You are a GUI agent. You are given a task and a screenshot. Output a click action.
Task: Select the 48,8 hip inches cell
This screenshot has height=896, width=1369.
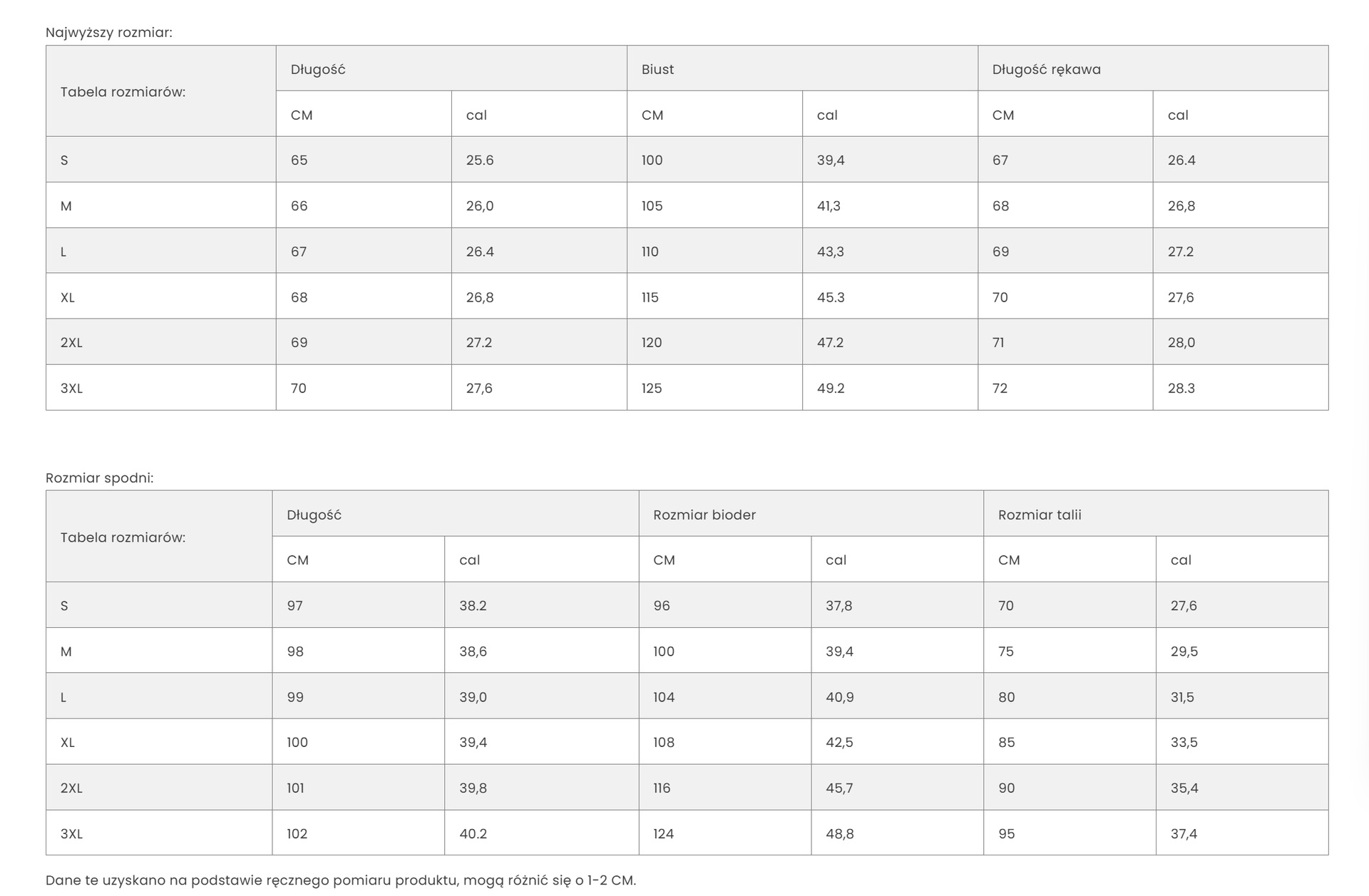coord(839,833)
